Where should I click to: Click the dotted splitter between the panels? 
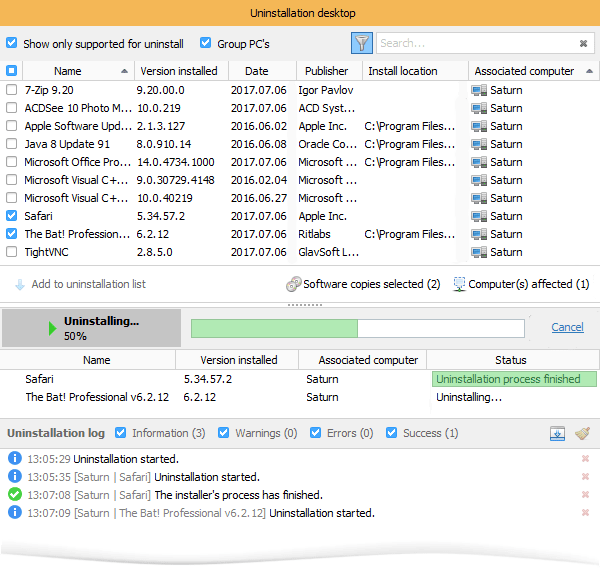tap(305, 305)
